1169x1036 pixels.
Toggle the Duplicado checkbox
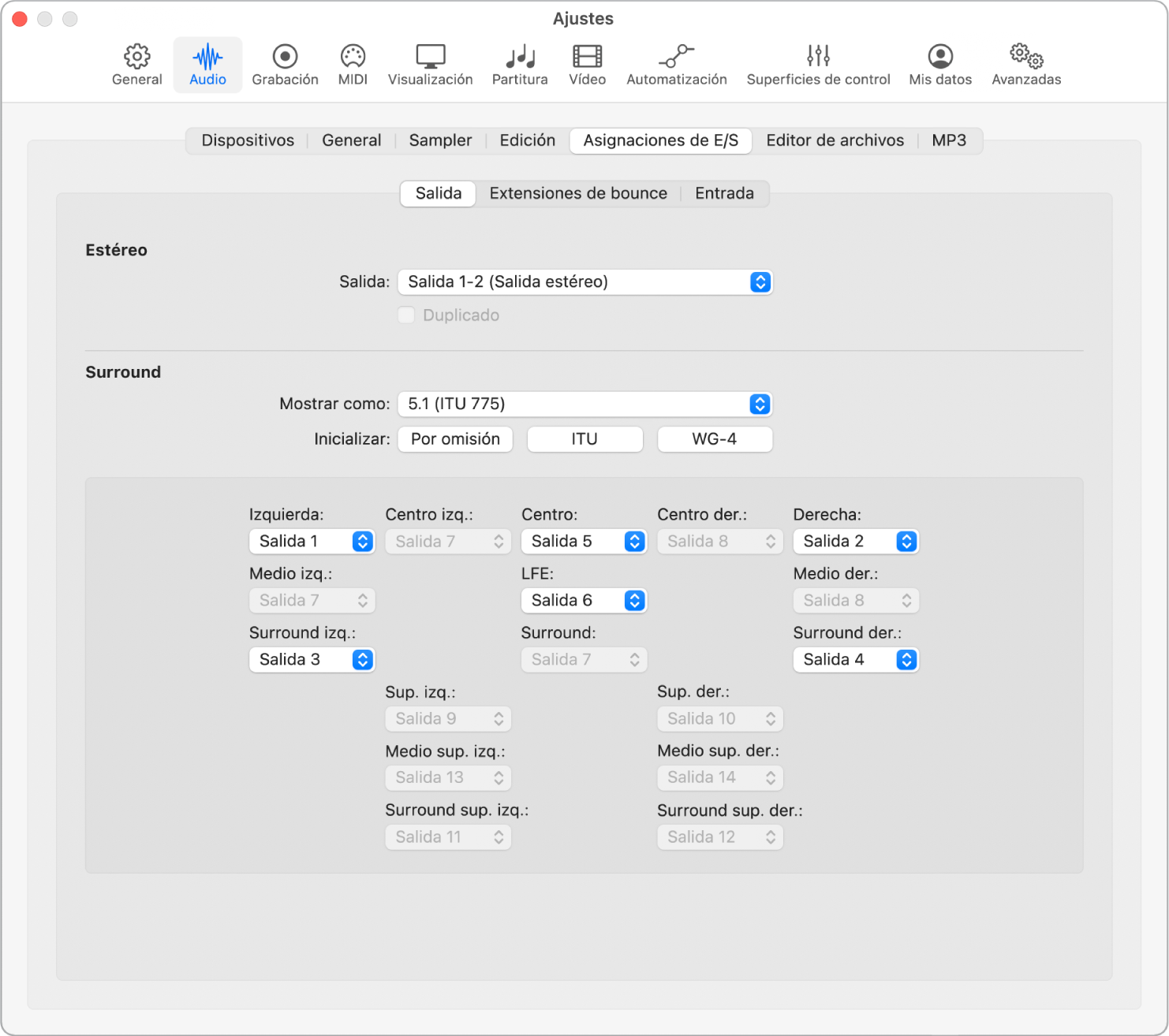tap(406, 315)
